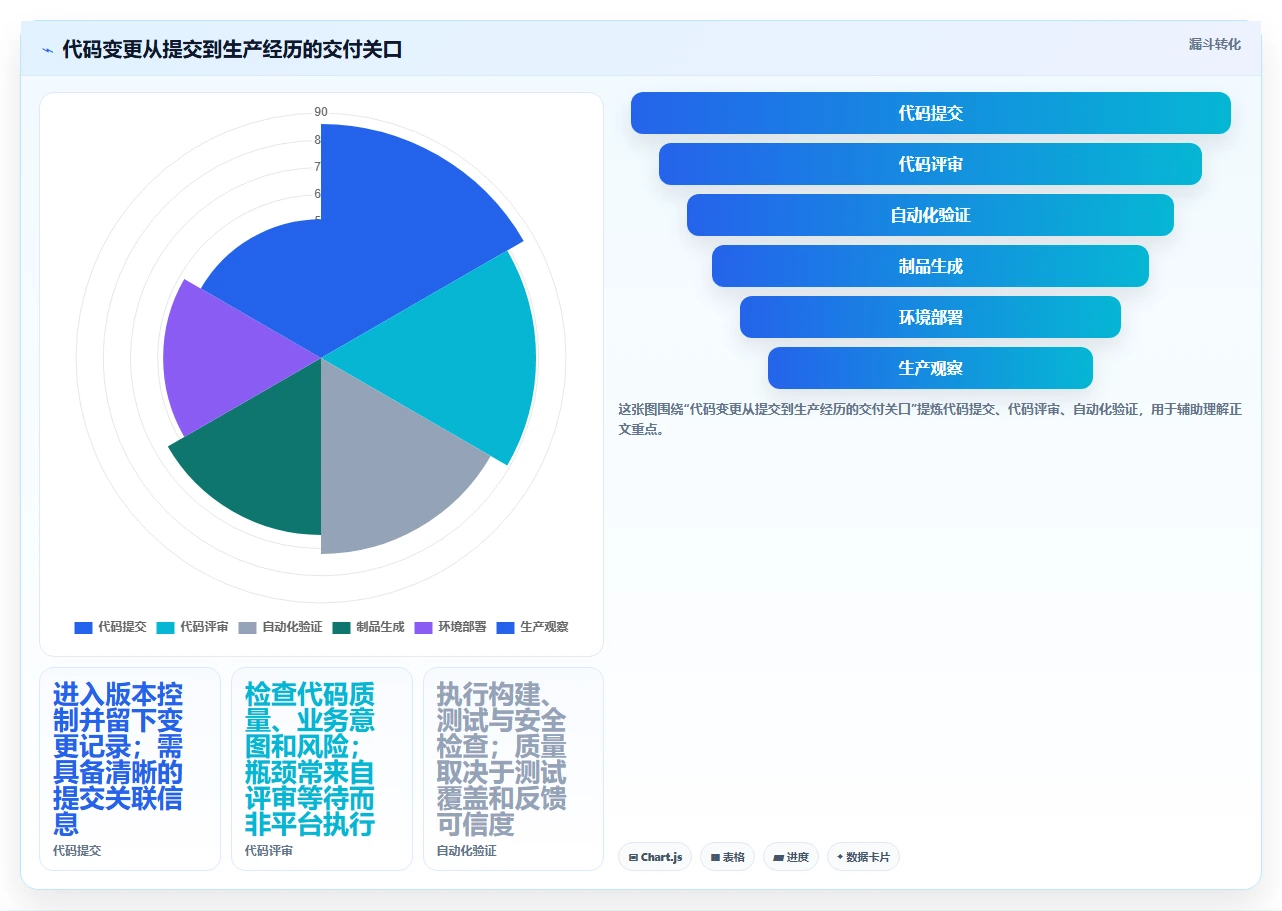
Task: Toggle the 代码提交 legend color swatch
Action: coord(83,627)
